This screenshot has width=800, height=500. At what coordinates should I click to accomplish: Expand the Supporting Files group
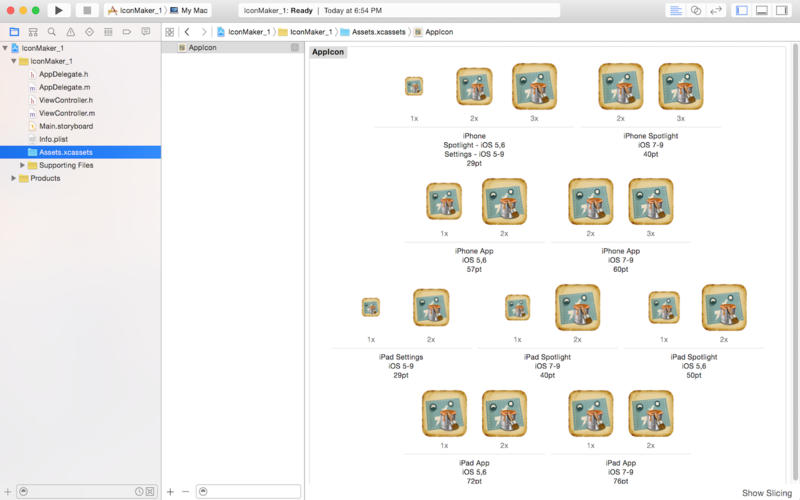[22, 165]
